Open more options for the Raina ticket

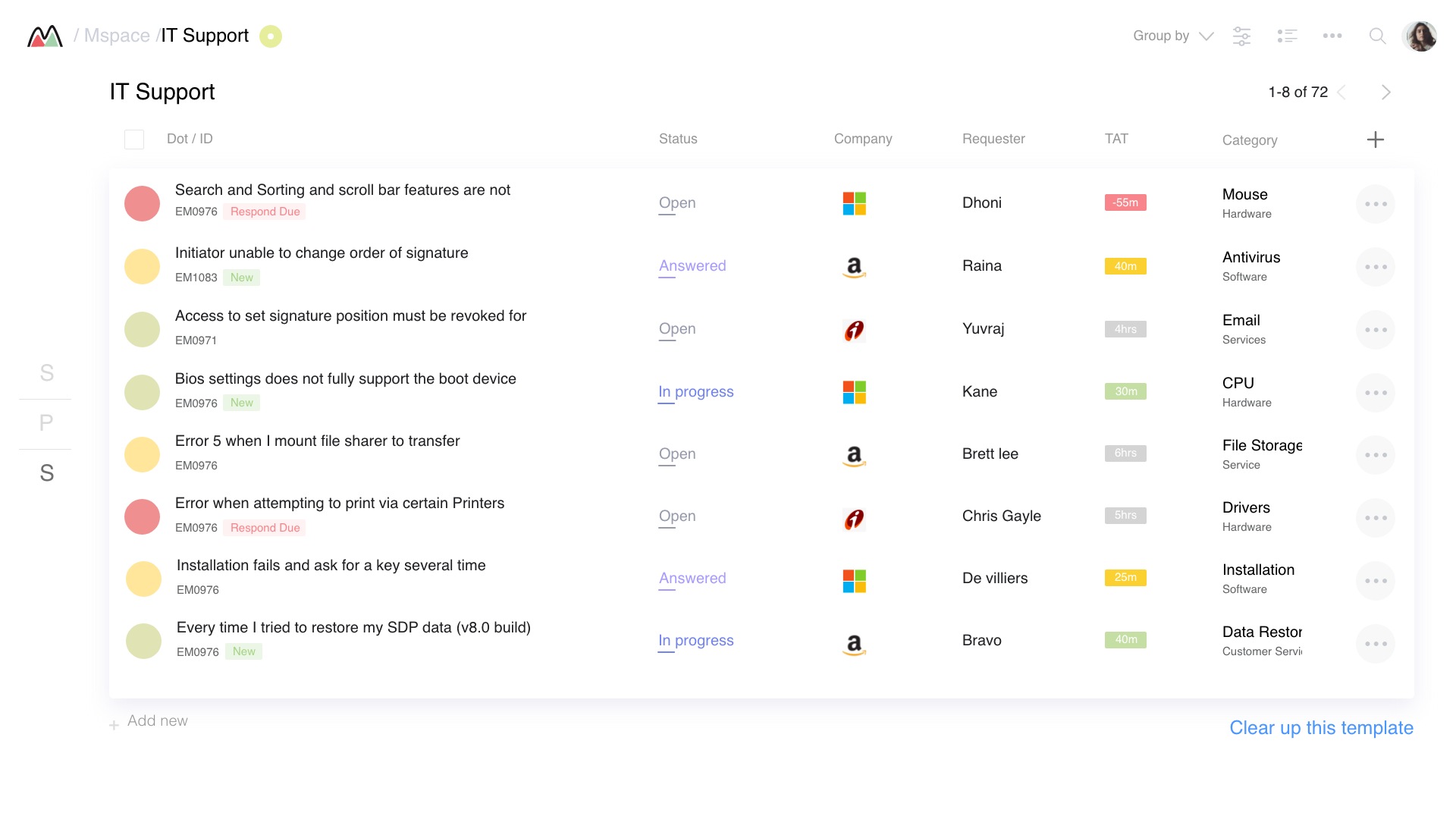tap(1376, 267)
